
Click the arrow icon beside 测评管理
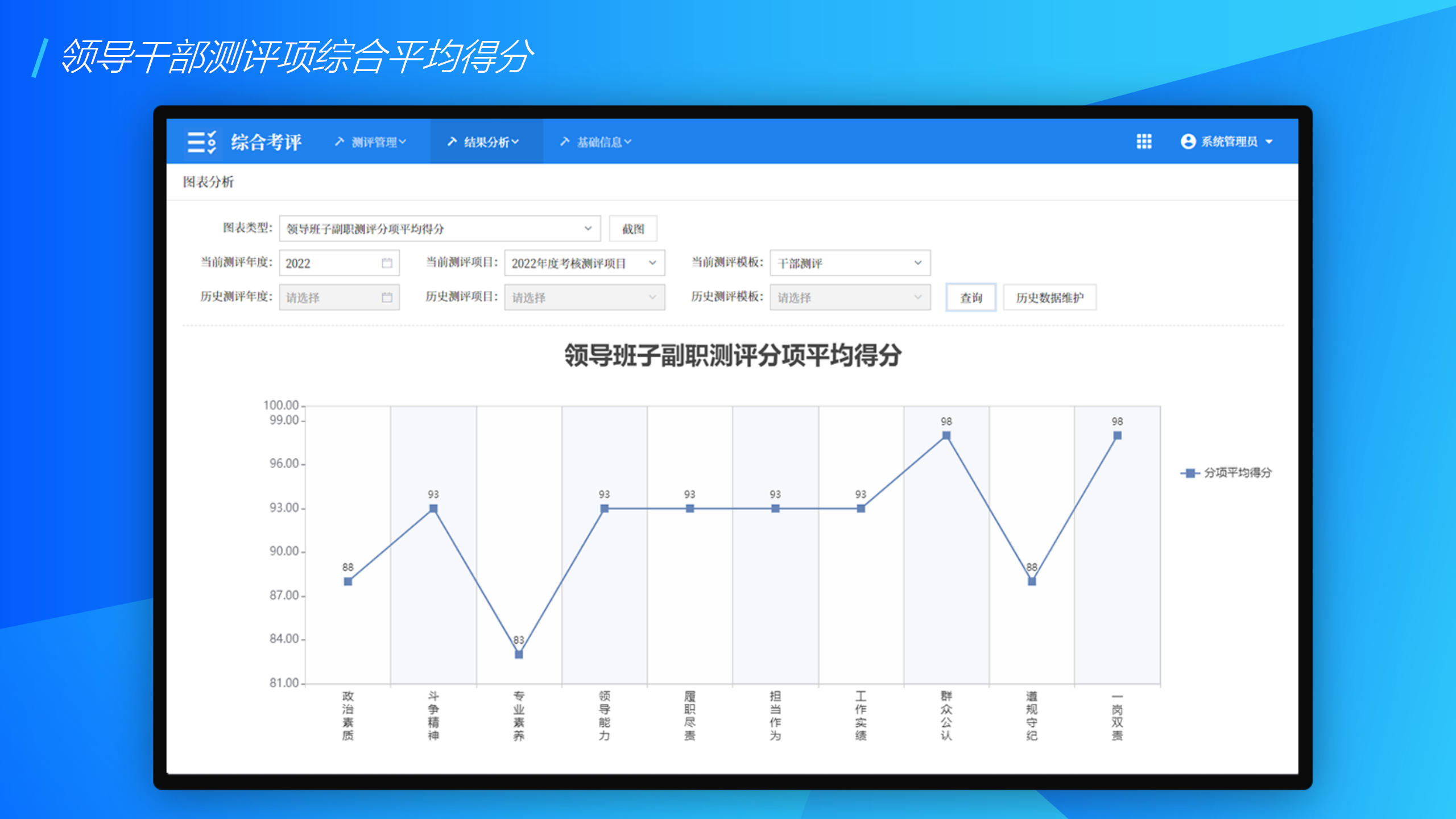(x=340, y=142)
